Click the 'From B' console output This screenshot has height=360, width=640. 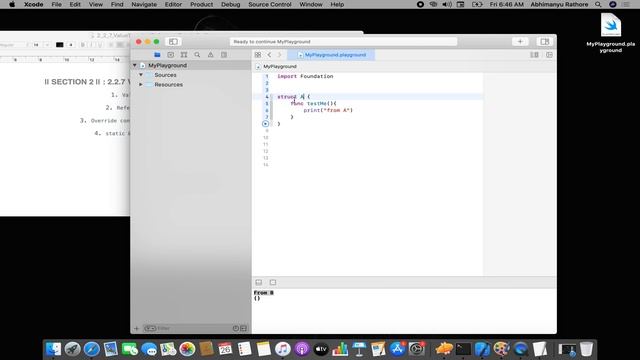264,293
